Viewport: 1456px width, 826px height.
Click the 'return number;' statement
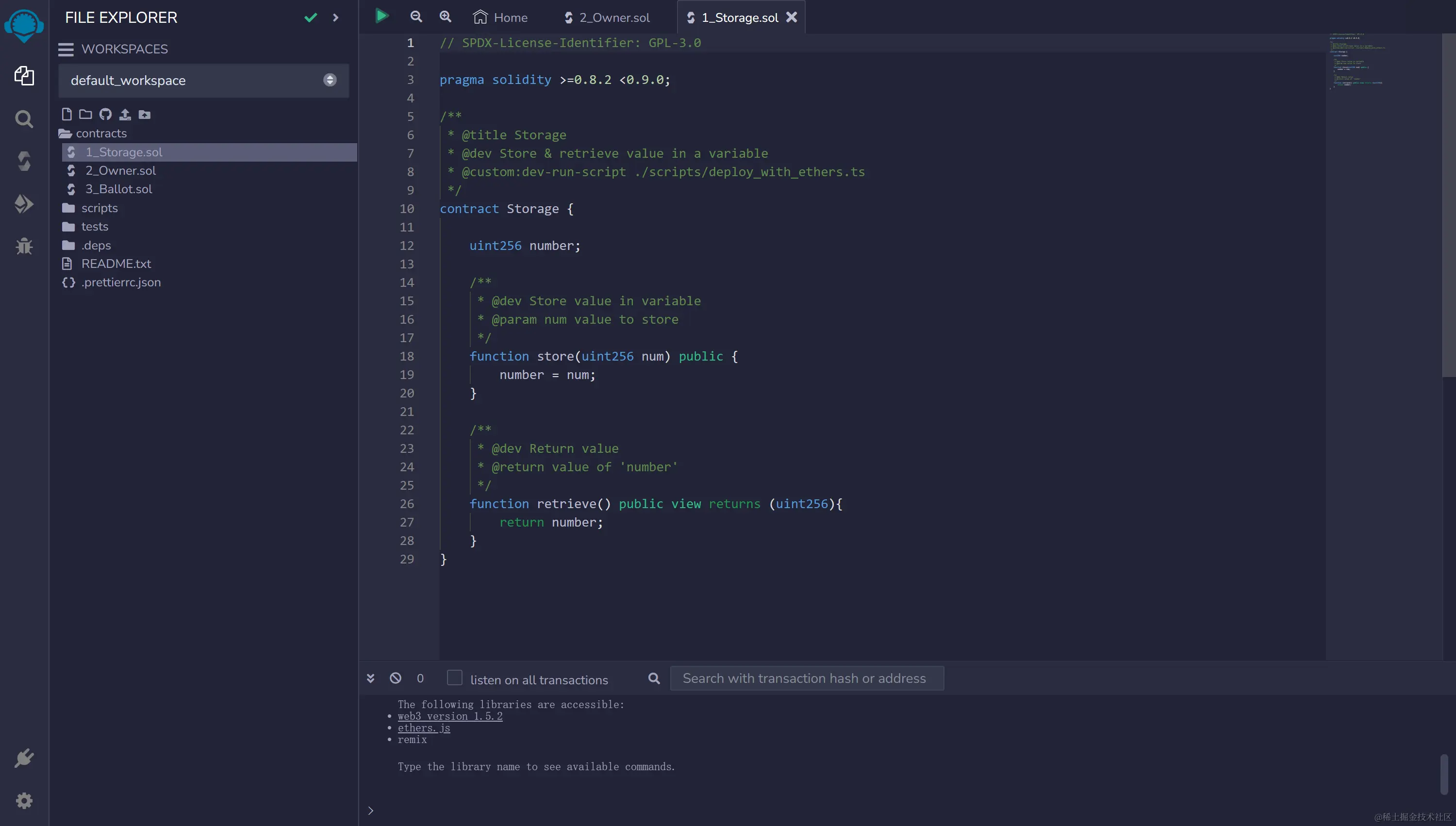[551, 523]
